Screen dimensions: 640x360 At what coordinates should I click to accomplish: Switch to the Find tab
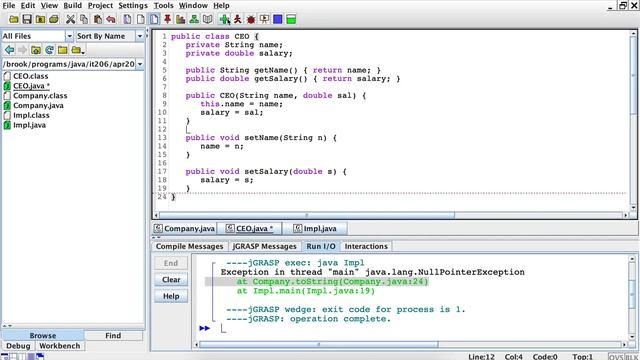(113, 336)
